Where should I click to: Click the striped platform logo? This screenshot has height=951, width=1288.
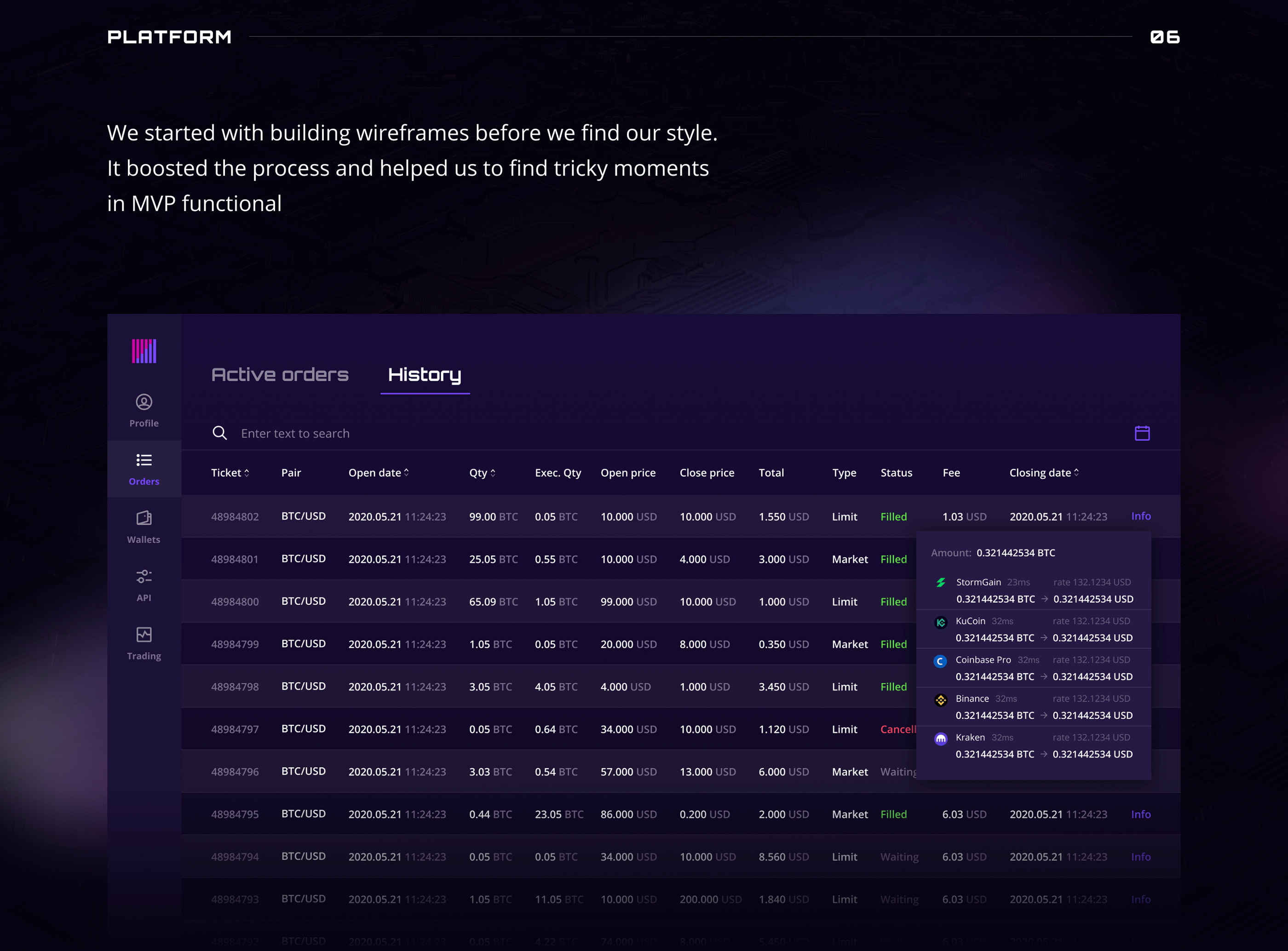click(144, 351)
